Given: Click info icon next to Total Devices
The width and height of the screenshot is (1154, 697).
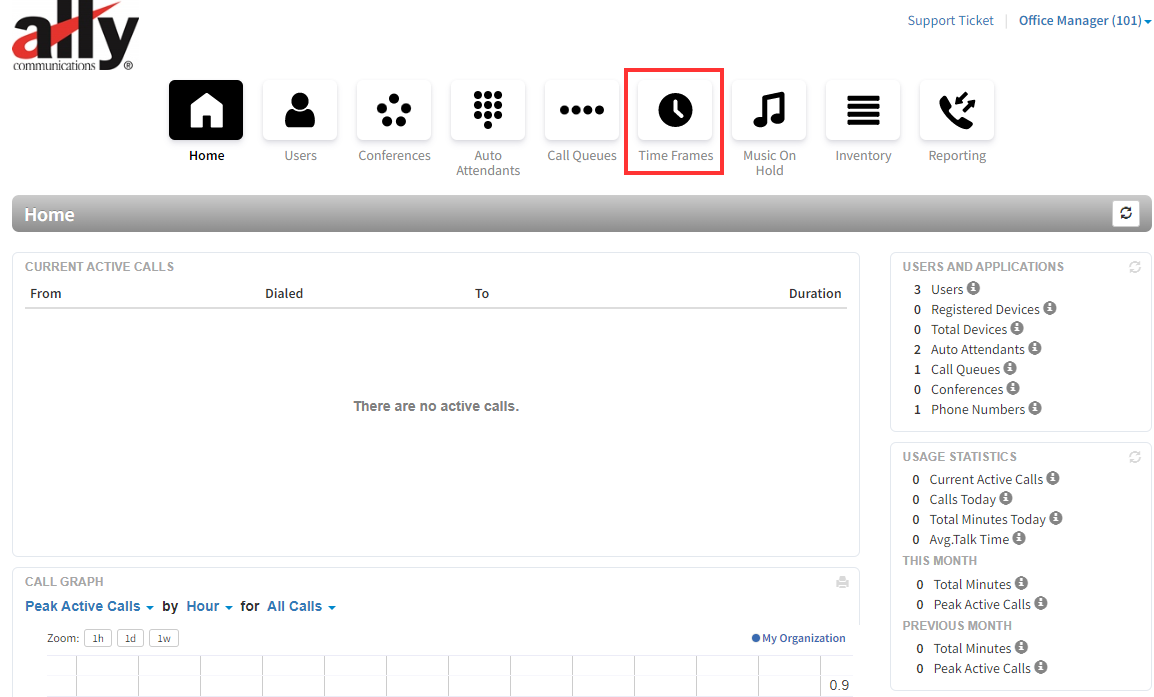Looking at the screenshot, I should (x=1017, y=328).
